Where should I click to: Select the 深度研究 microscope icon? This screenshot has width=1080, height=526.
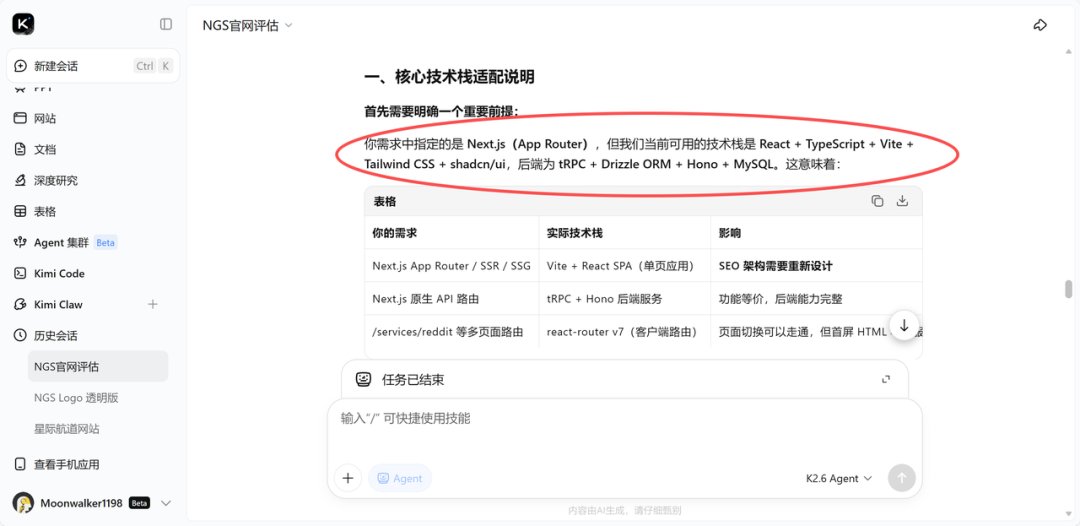(x=20, y=180)
